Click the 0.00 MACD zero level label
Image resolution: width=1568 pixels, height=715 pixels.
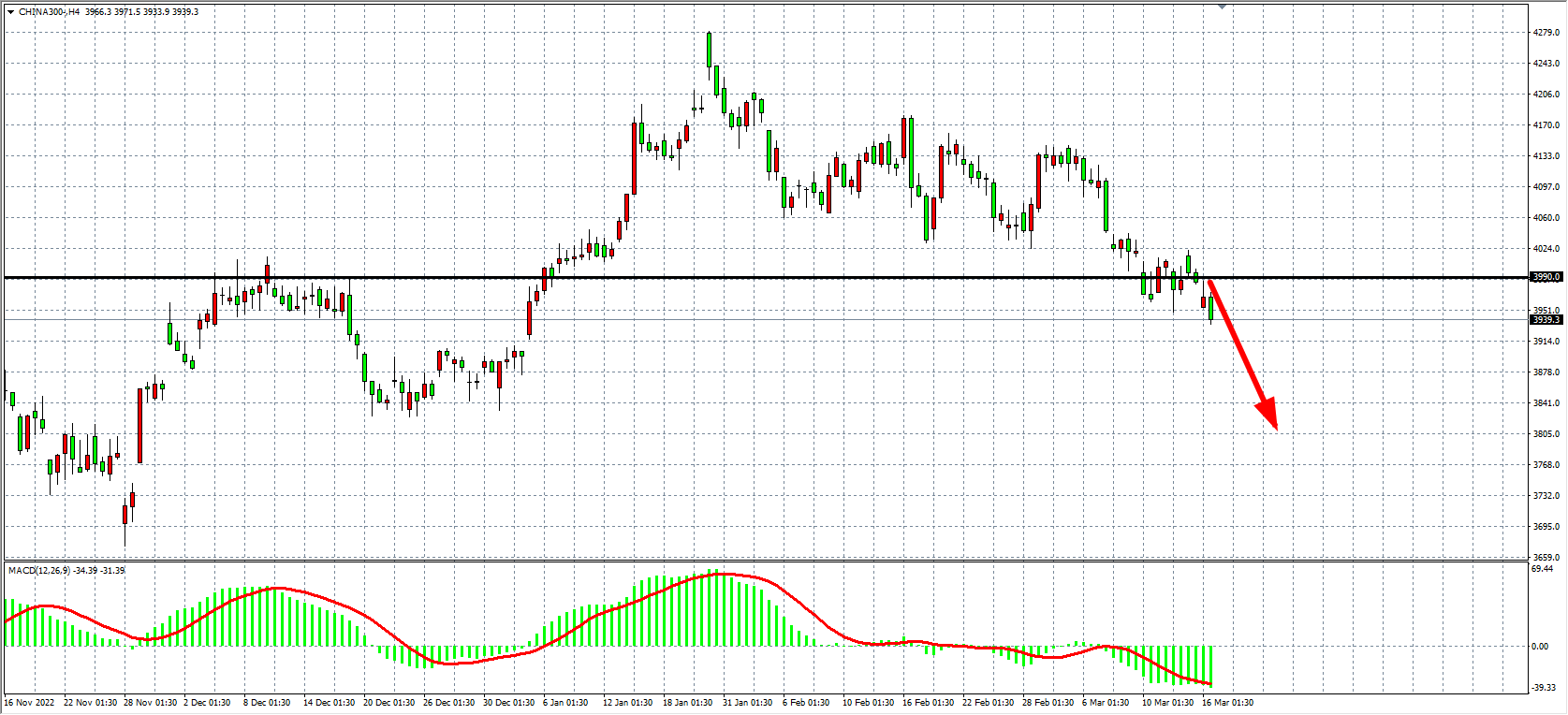click(1540, 647)
